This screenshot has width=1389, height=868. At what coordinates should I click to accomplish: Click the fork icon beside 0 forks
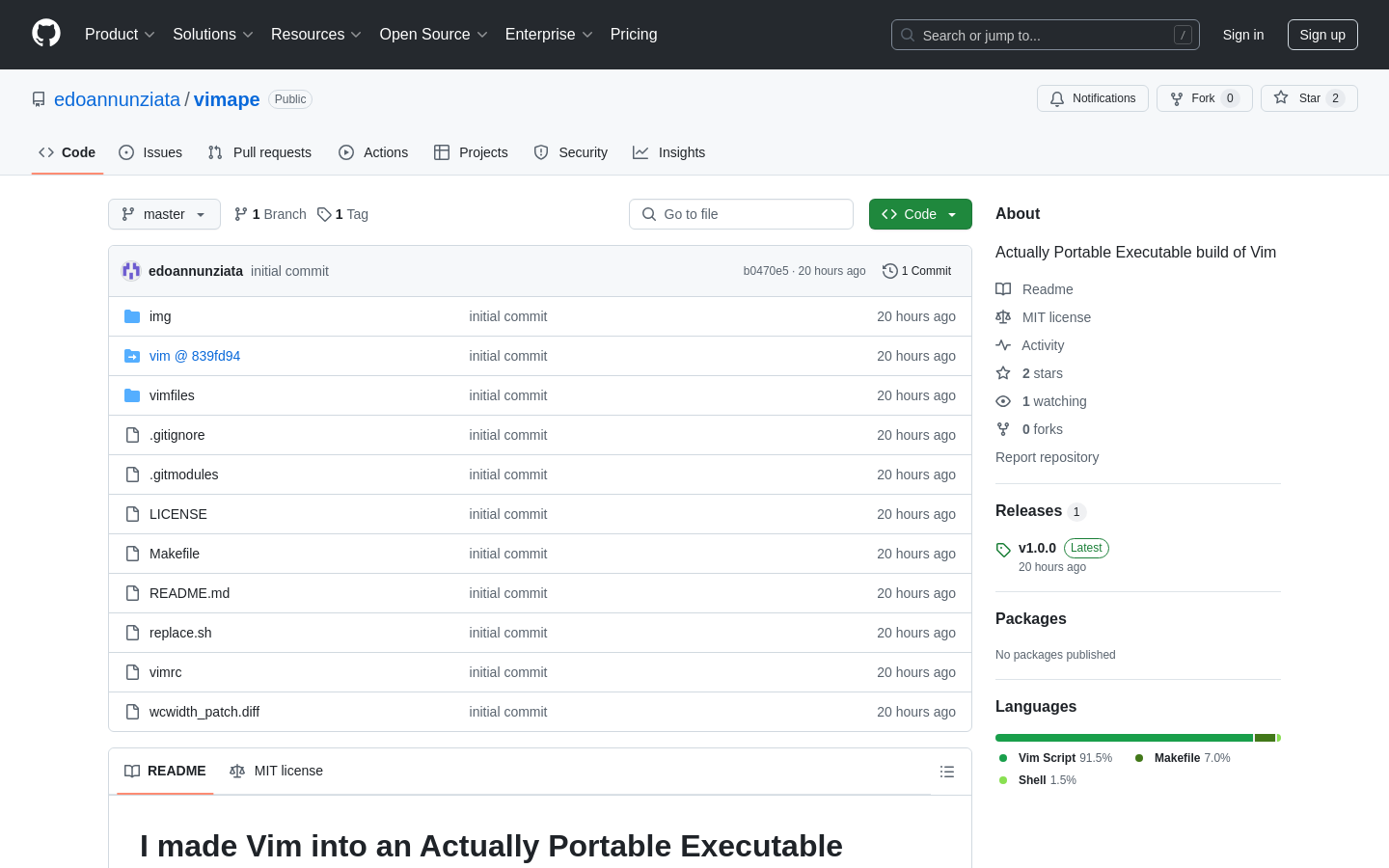tap(1003, 429)
